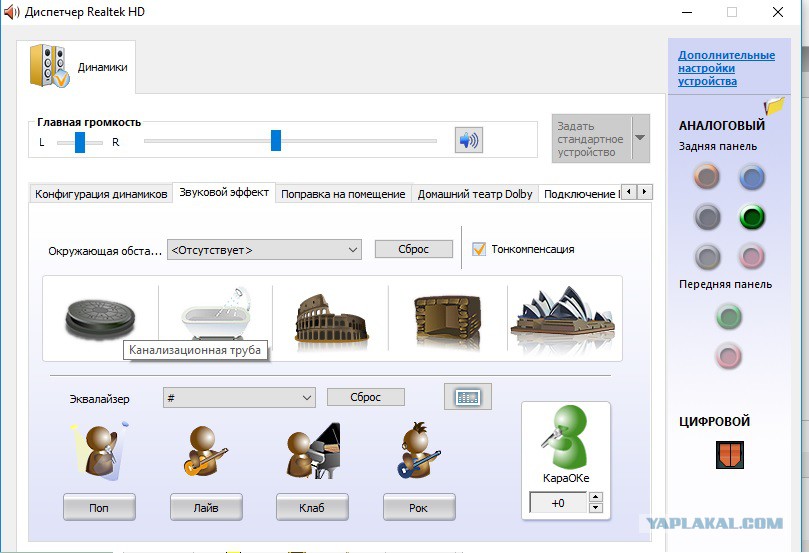Expand the default device dropdown arrow
The width and height of the screenshot is (809, 553).
pos(640,138)
